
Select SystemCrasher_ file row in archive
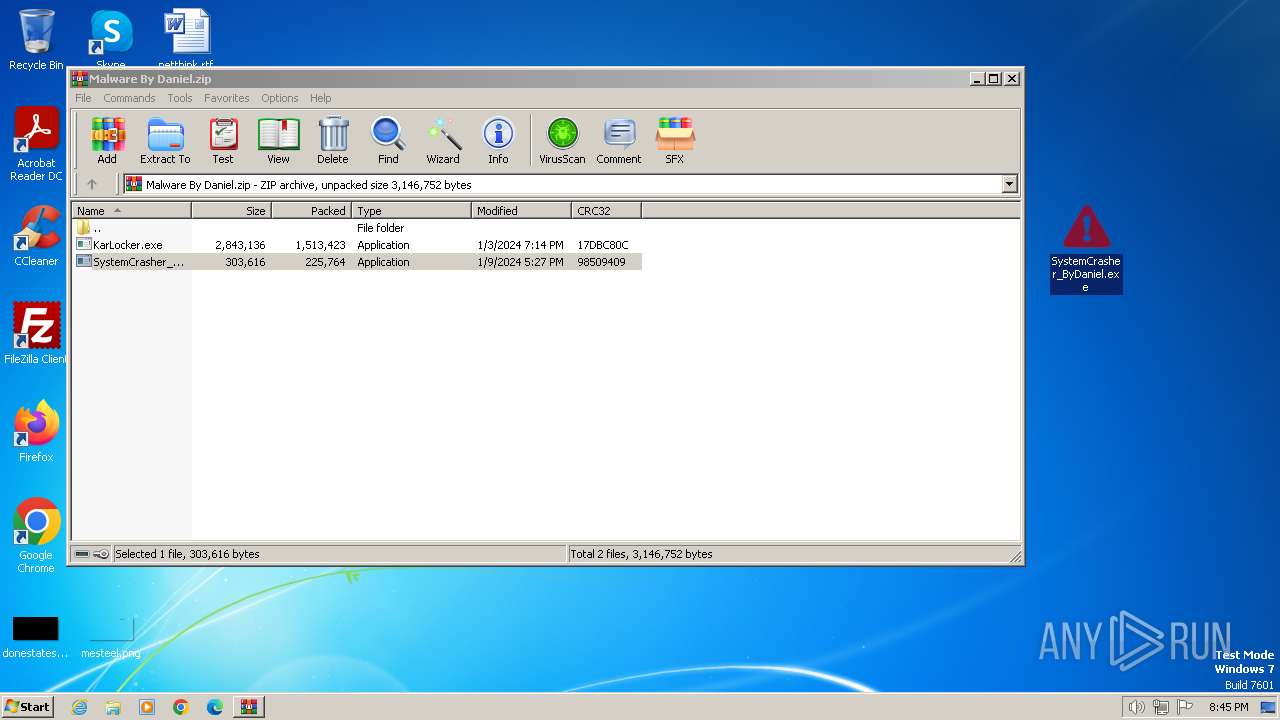357,262
